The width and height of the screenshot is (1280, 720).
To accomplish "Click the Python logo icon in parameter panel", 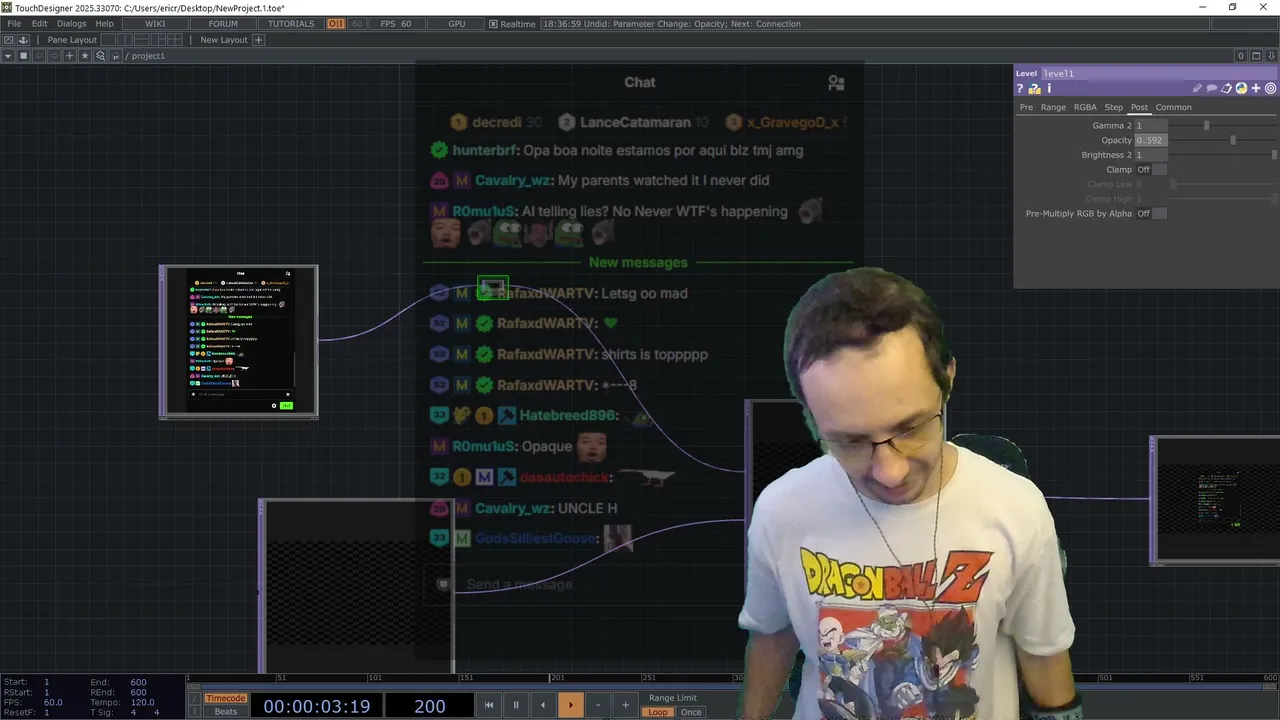I will tap(1241, 89).
